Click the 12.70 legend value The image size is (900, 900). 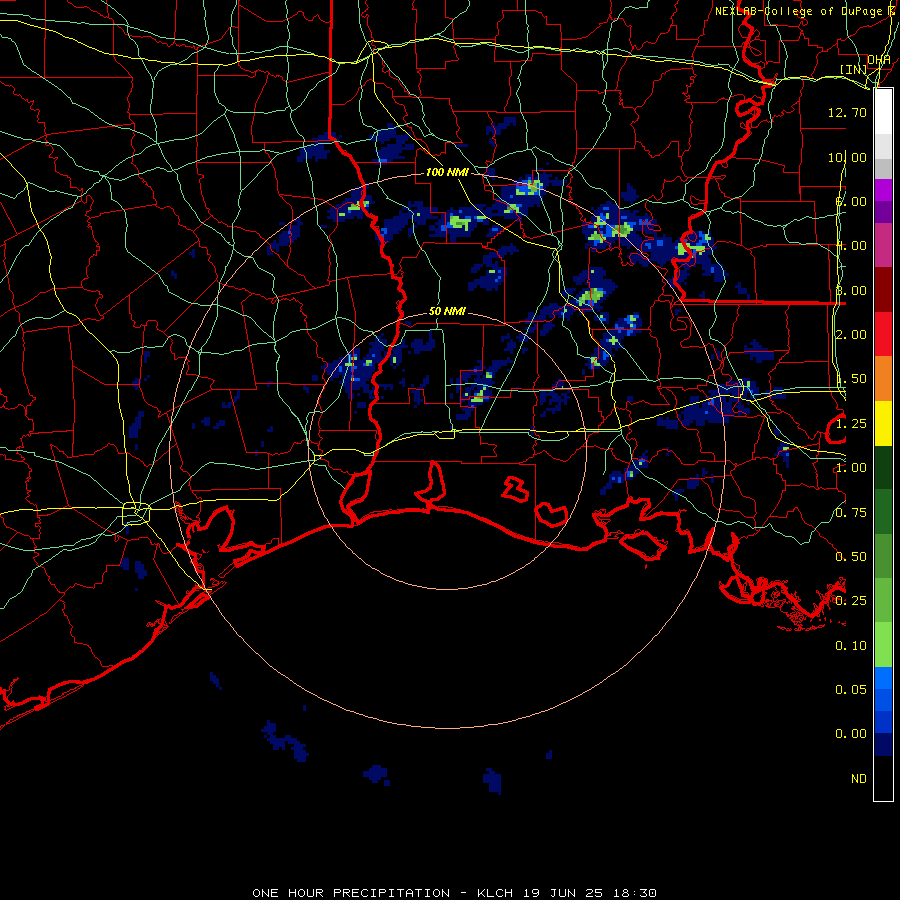tap(847, 112)
